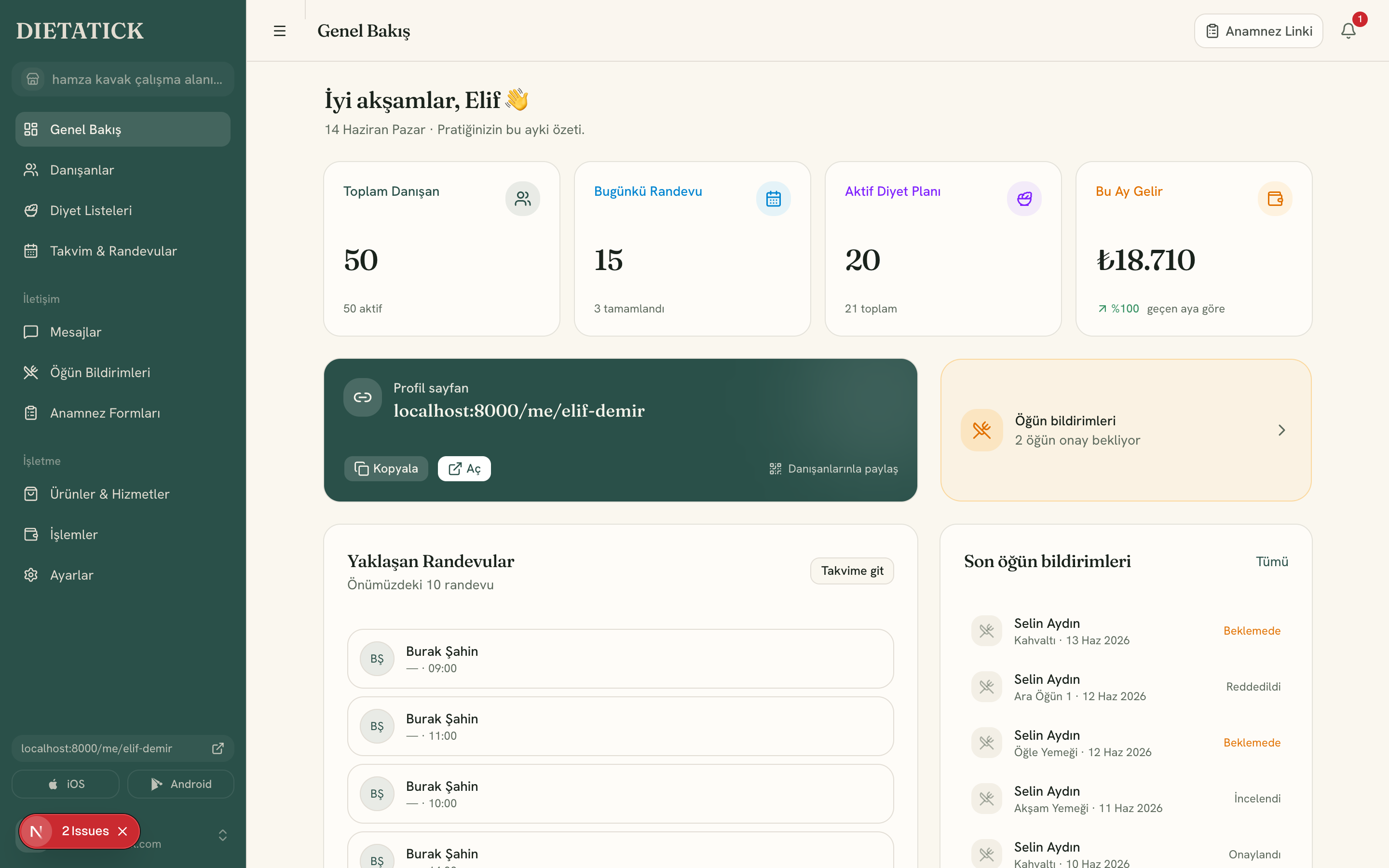The height and width of the screenshot is (868, 1389).
Task: Click utensils icon of Selin Aydın Kahvaltı 13 Haz
Action: pyautogui.click(x=987, y=631)
